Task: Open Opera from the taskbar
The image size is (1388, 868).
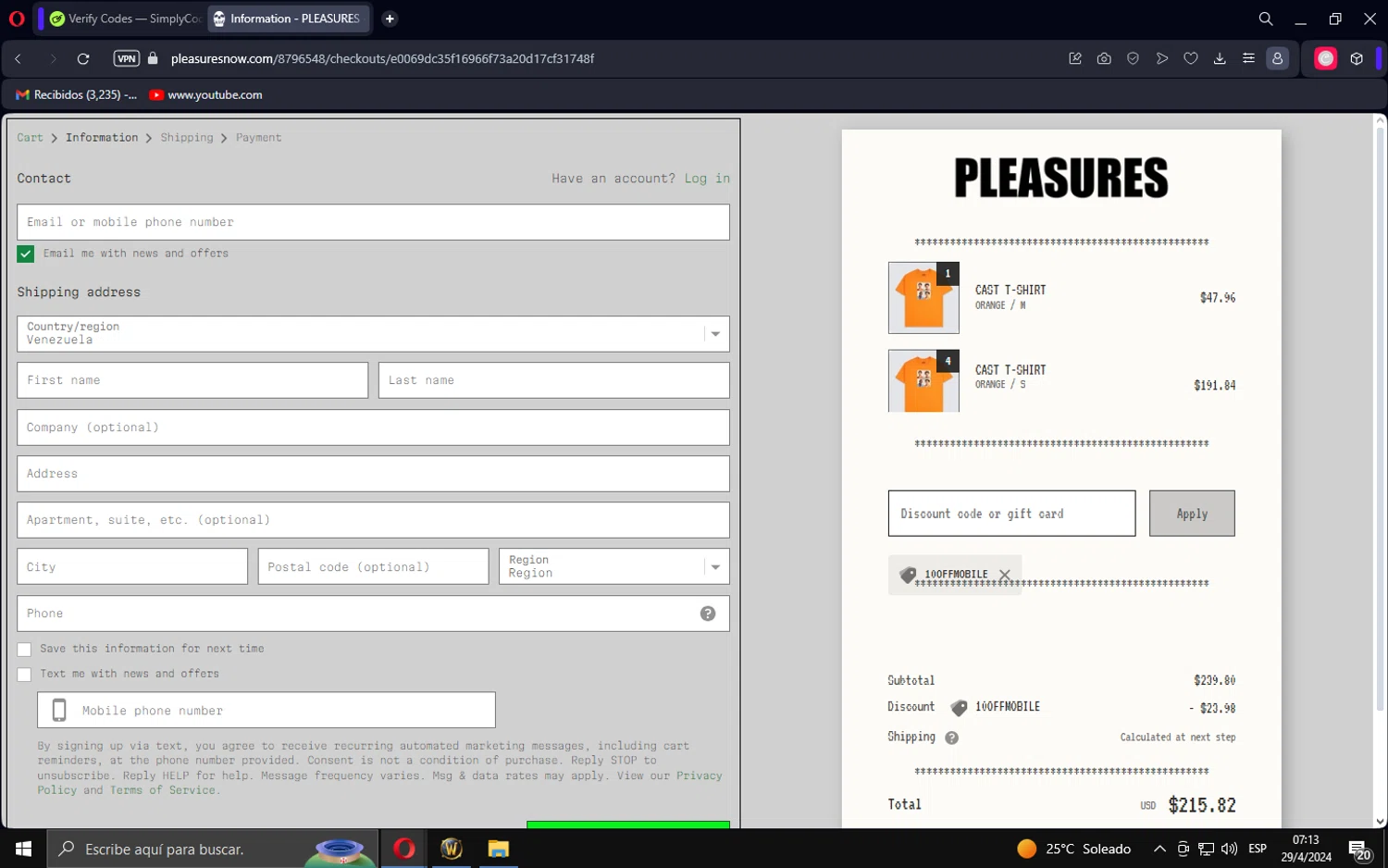Action: click(x=404, y=849)
